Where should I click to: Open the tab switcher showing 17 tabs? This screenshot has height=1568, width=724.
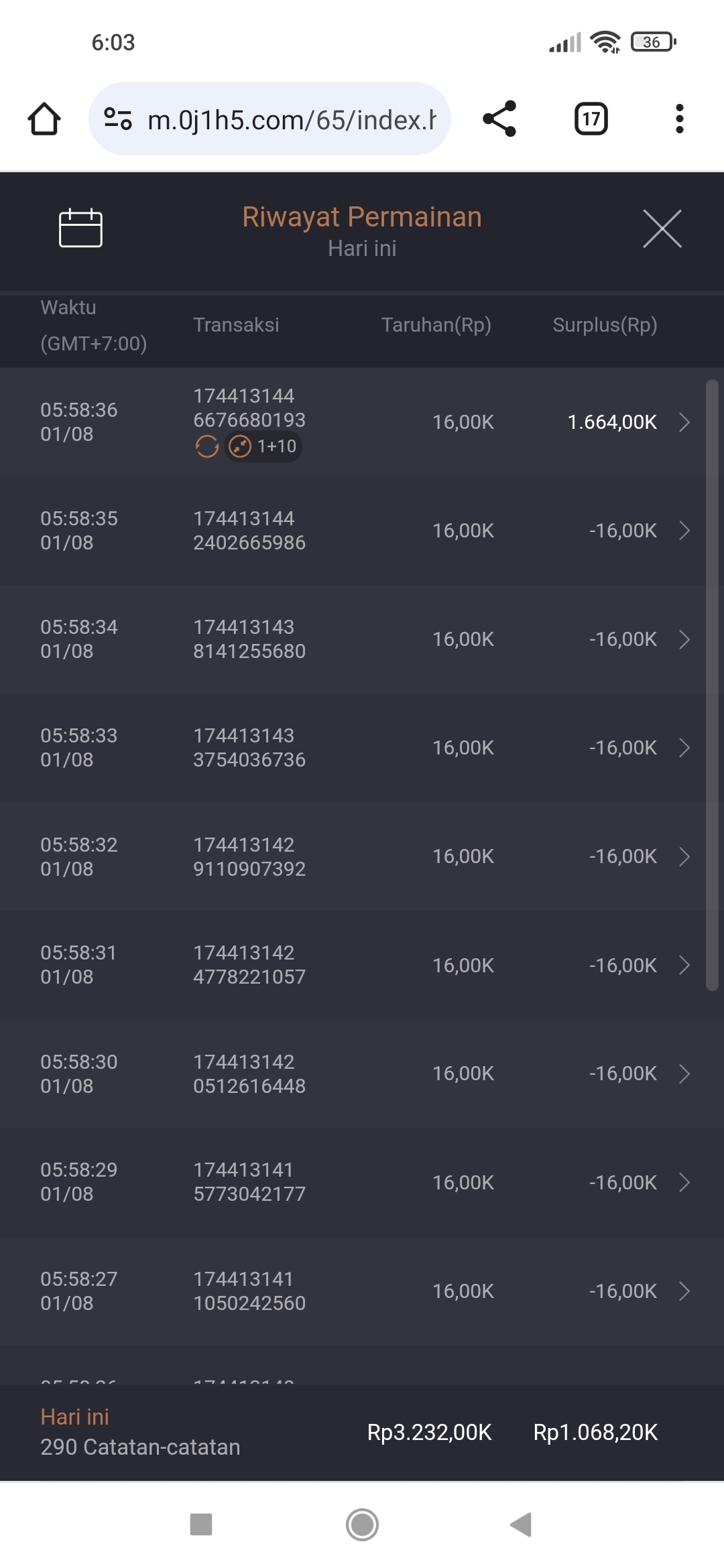click(x=591, y=119)
